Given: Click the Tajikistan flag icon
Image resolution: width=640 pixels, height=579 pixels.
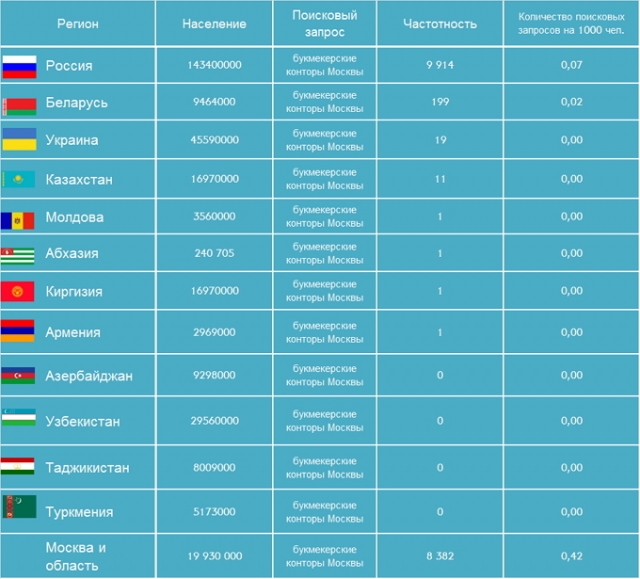Looking at the screenshot, I should tap(18, 466).
